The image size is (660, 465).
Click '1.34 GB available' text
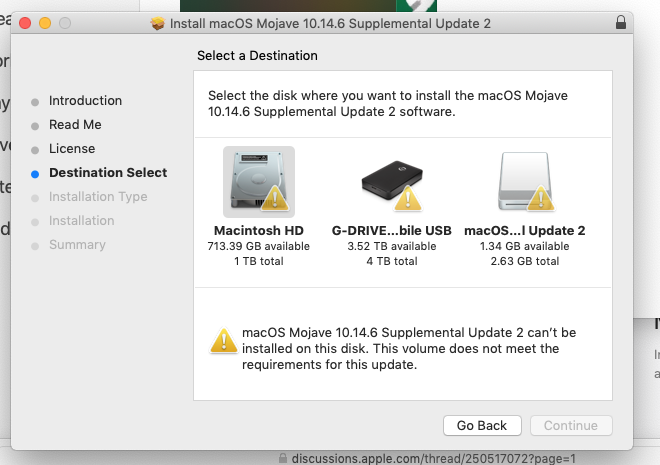(525, 246)
